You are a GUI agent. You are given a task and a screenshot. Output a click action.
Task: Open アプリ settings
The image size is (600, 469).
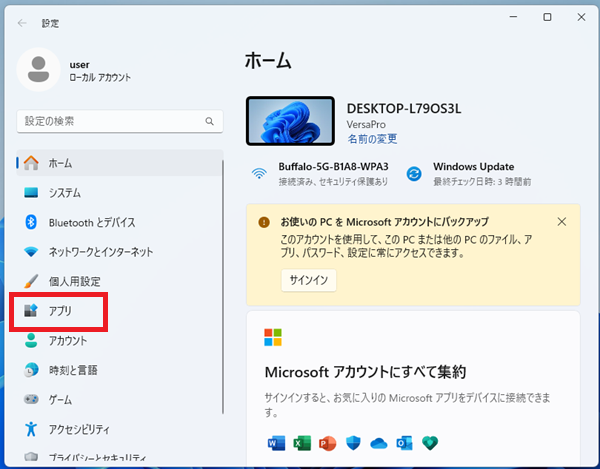(120, 311)
